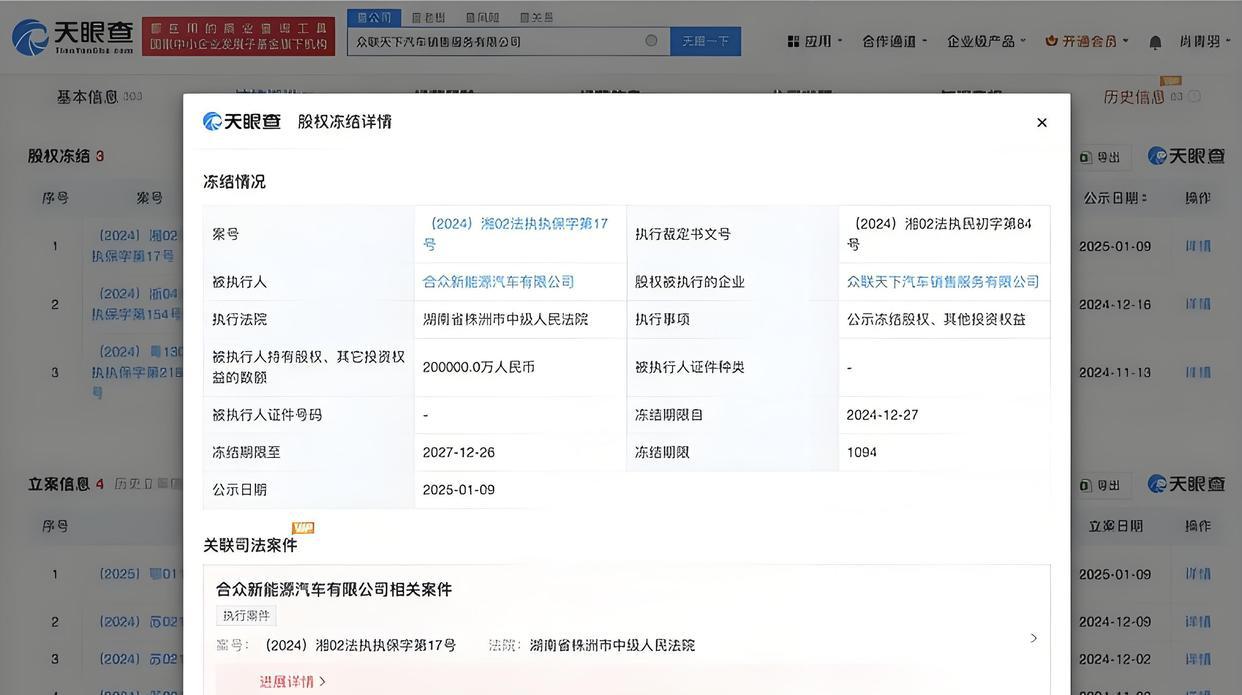The height and width of the screenshot is (695, 1242).
Task: Close the 股权冻结详情 dialog with X
Action: (x=1041, y=122)
